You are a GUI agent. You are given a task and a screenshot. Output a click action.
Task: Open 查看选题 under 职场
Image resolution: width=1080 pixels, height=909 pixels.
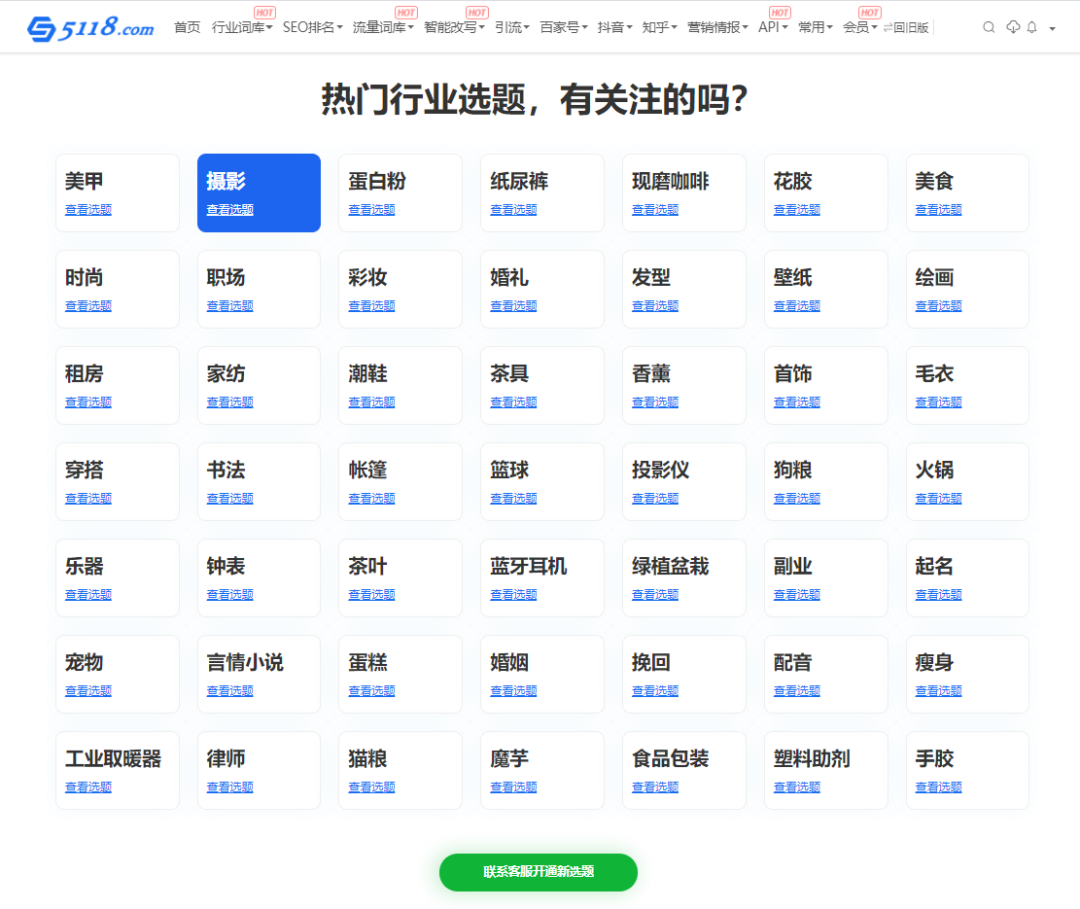click(x=230, y=306)
